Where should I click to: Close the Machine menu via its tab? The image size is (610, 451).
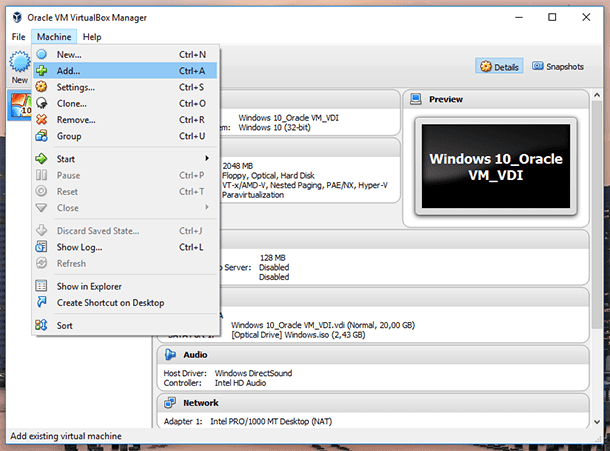click(54, 37)
